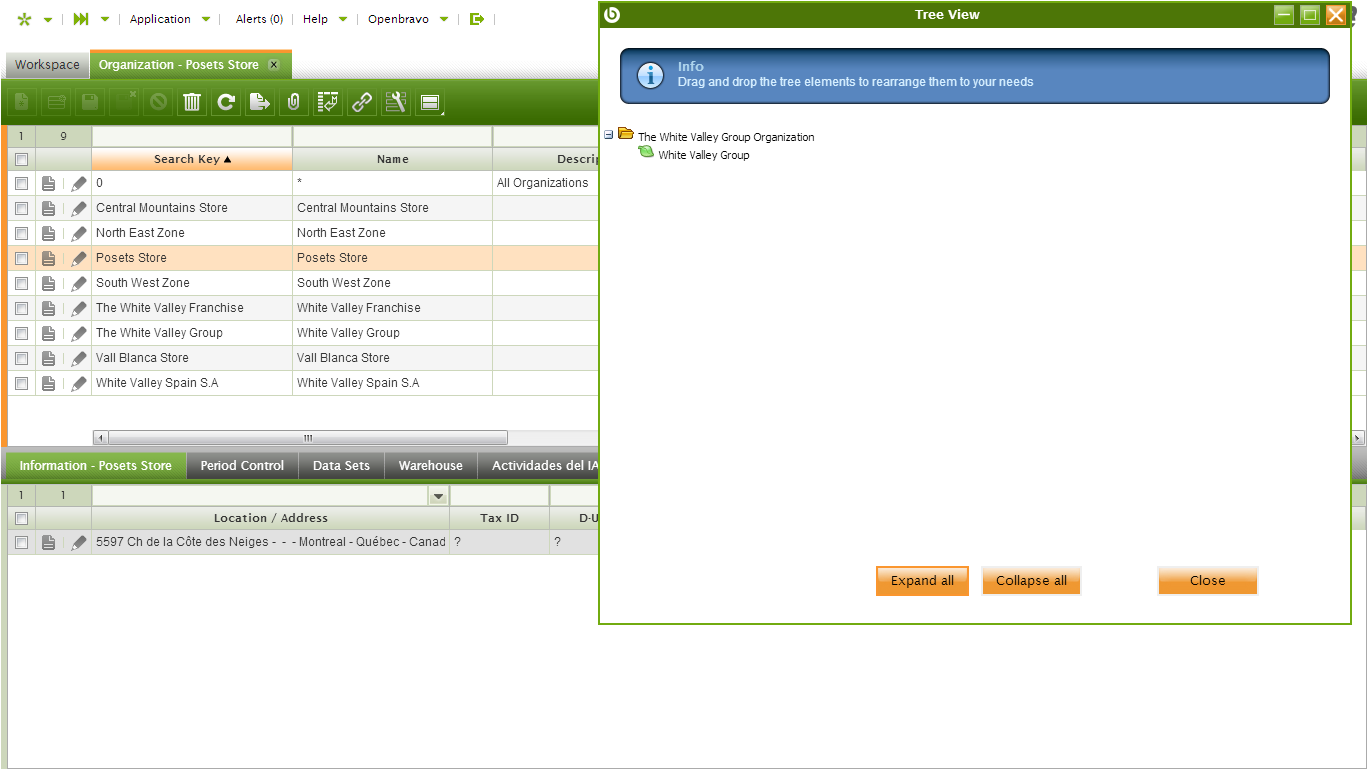This screenshot has height=770, width=1368.
Task: Open linked items with the chain icon
Action: coord(362,102)
